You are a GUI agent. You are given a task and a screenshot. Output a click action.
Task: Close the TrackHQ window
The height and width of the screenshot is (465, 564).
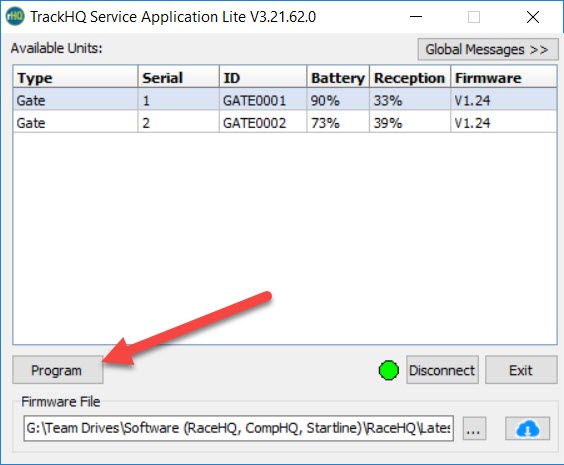(533, 17)
